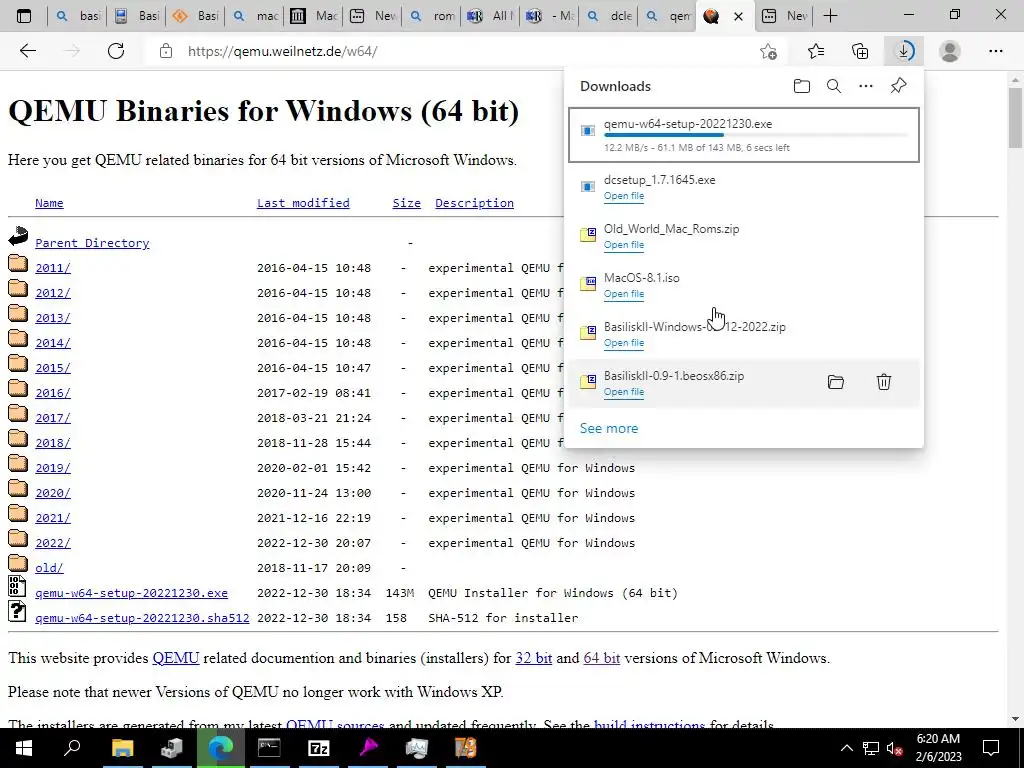The height and width of the screenshot is (768, 1024).
Task: Click the 2020/ folder icon
Action: 18,489
